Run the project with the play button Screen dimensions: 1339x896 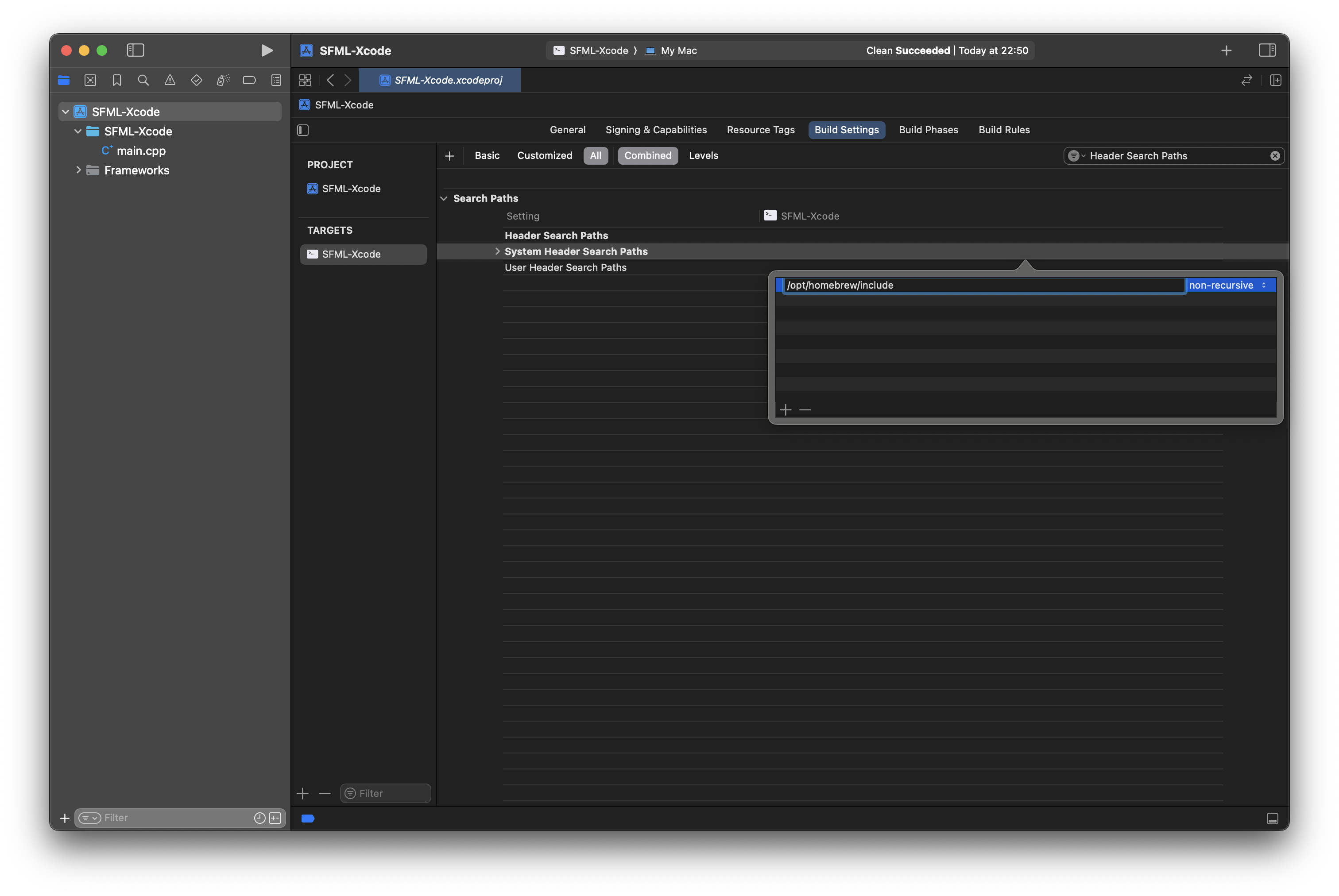pos(266,50)
